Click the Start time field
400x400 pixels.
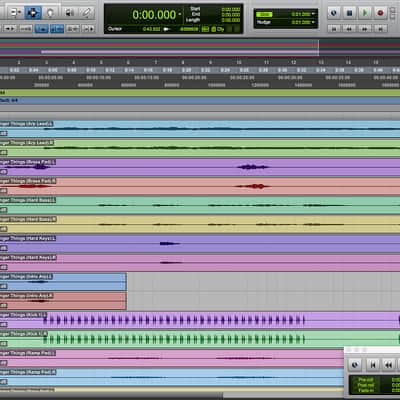point(231,9)
